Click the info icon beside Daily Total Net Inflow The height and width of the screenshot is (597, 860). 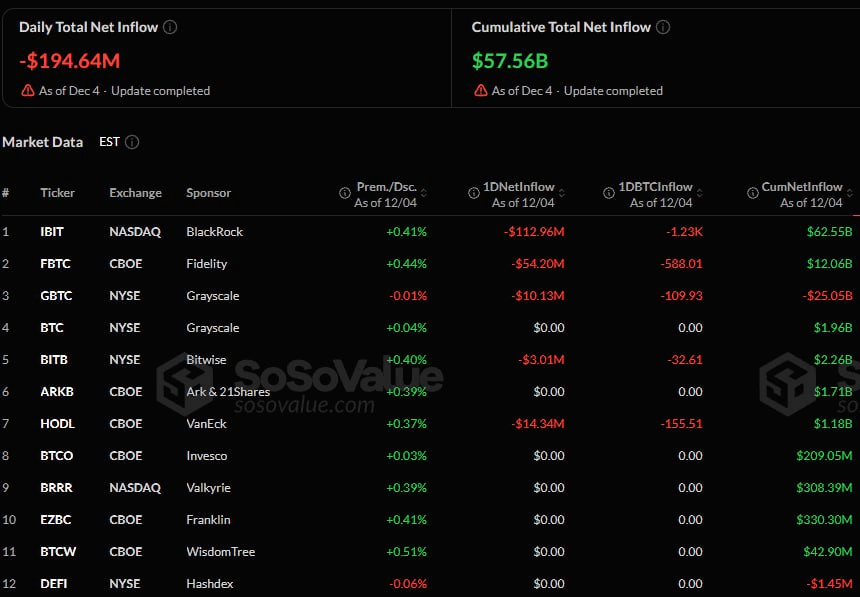[x=170, y=27]
